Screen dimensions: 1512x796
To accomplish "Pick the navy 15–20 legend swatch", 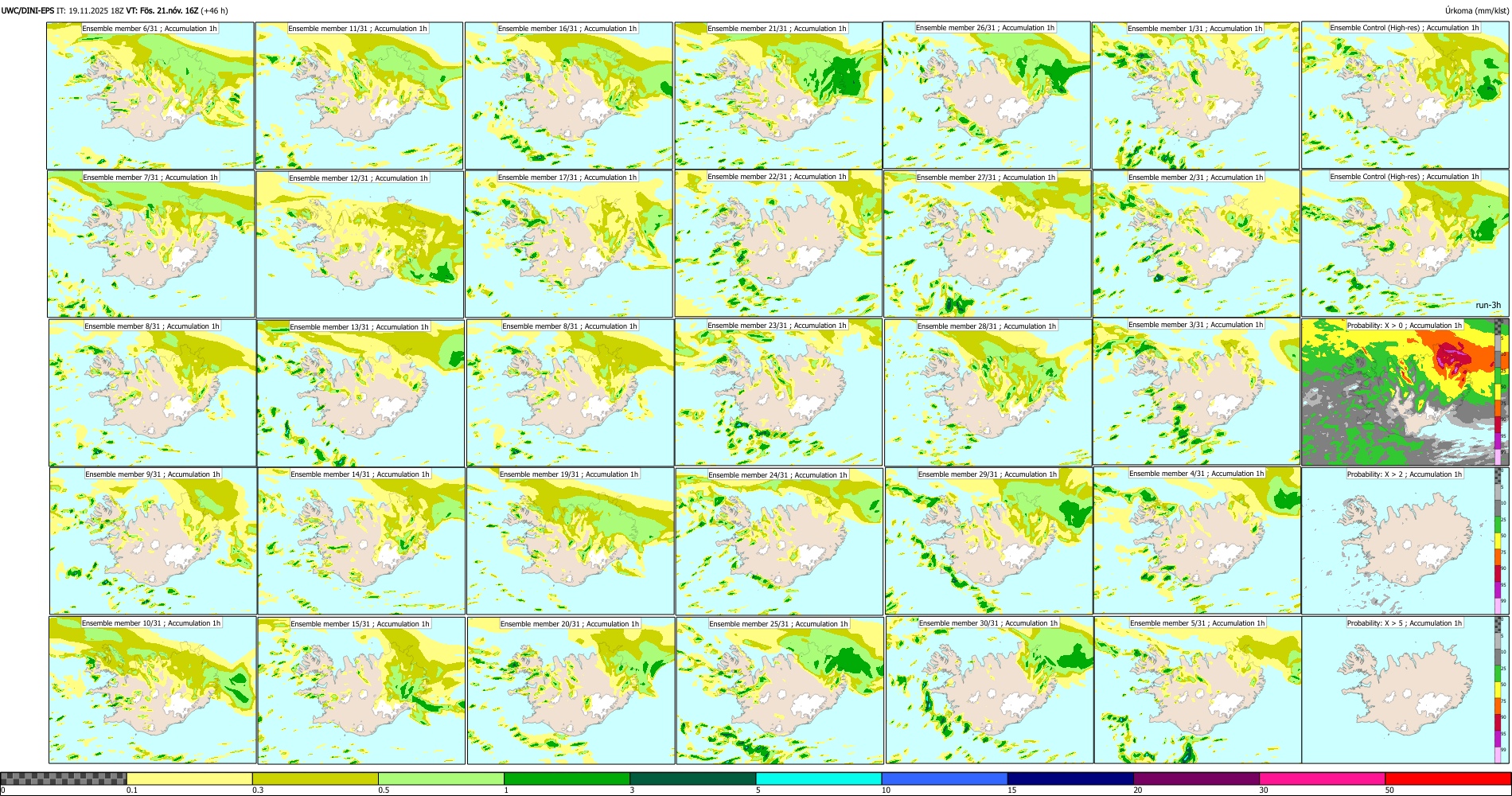I will coord(1070,778).
